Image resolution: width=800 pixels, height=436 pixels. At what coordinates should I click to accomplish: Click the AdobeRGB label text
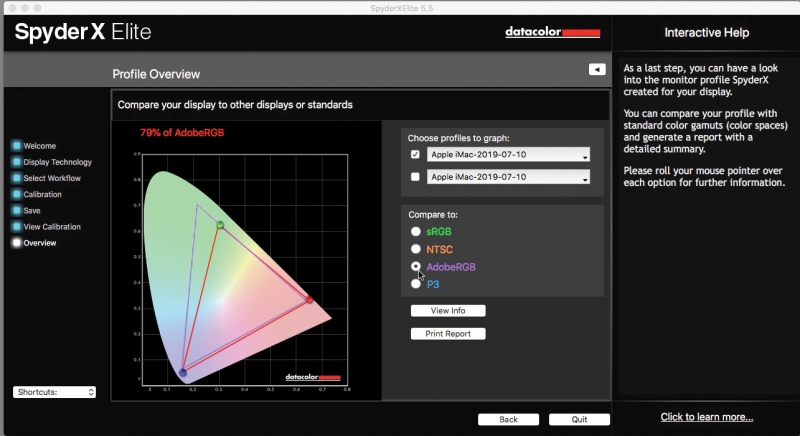tap(451, 267)
